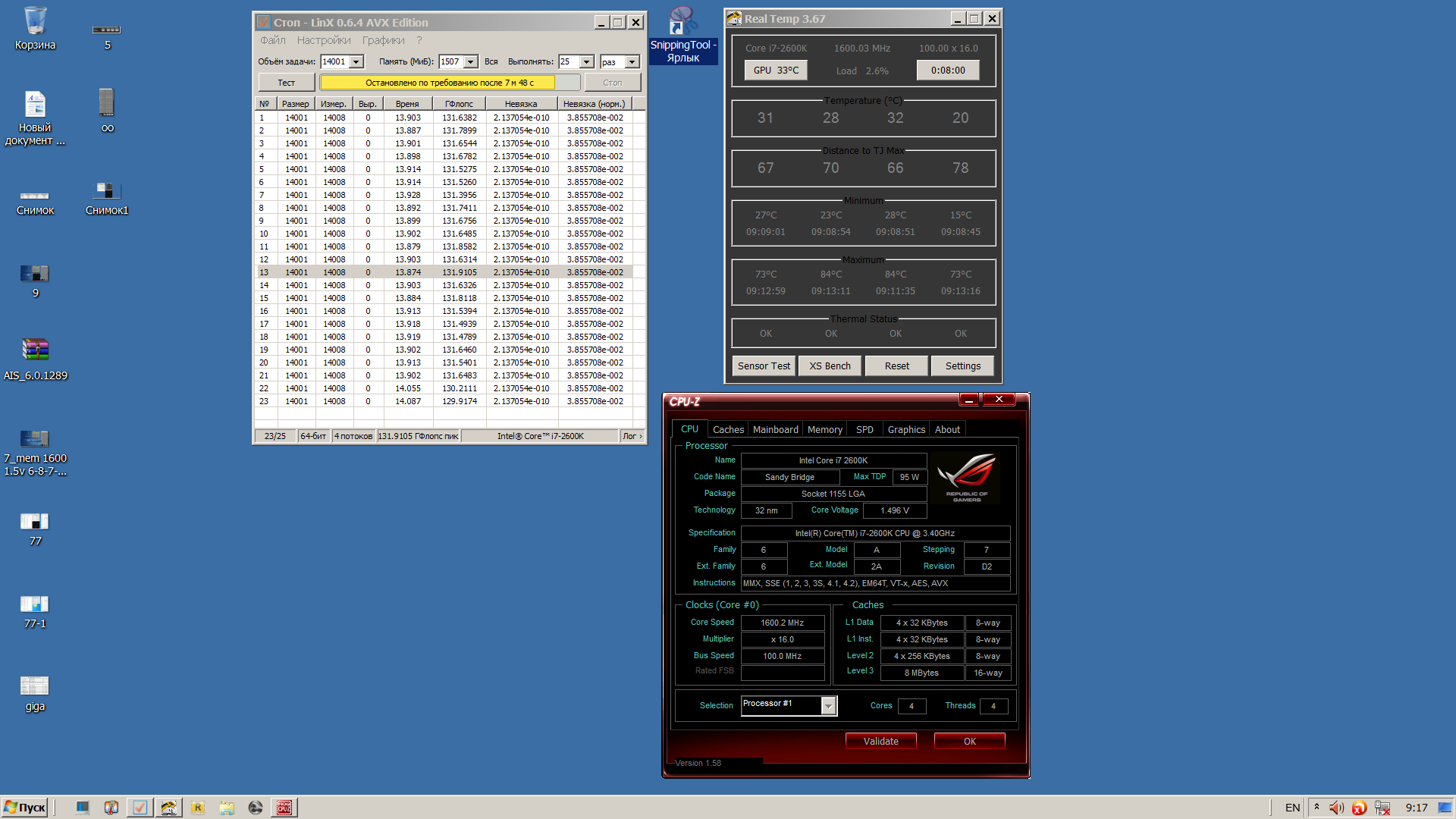Open the giga desktop icon

tap(35, 693)
